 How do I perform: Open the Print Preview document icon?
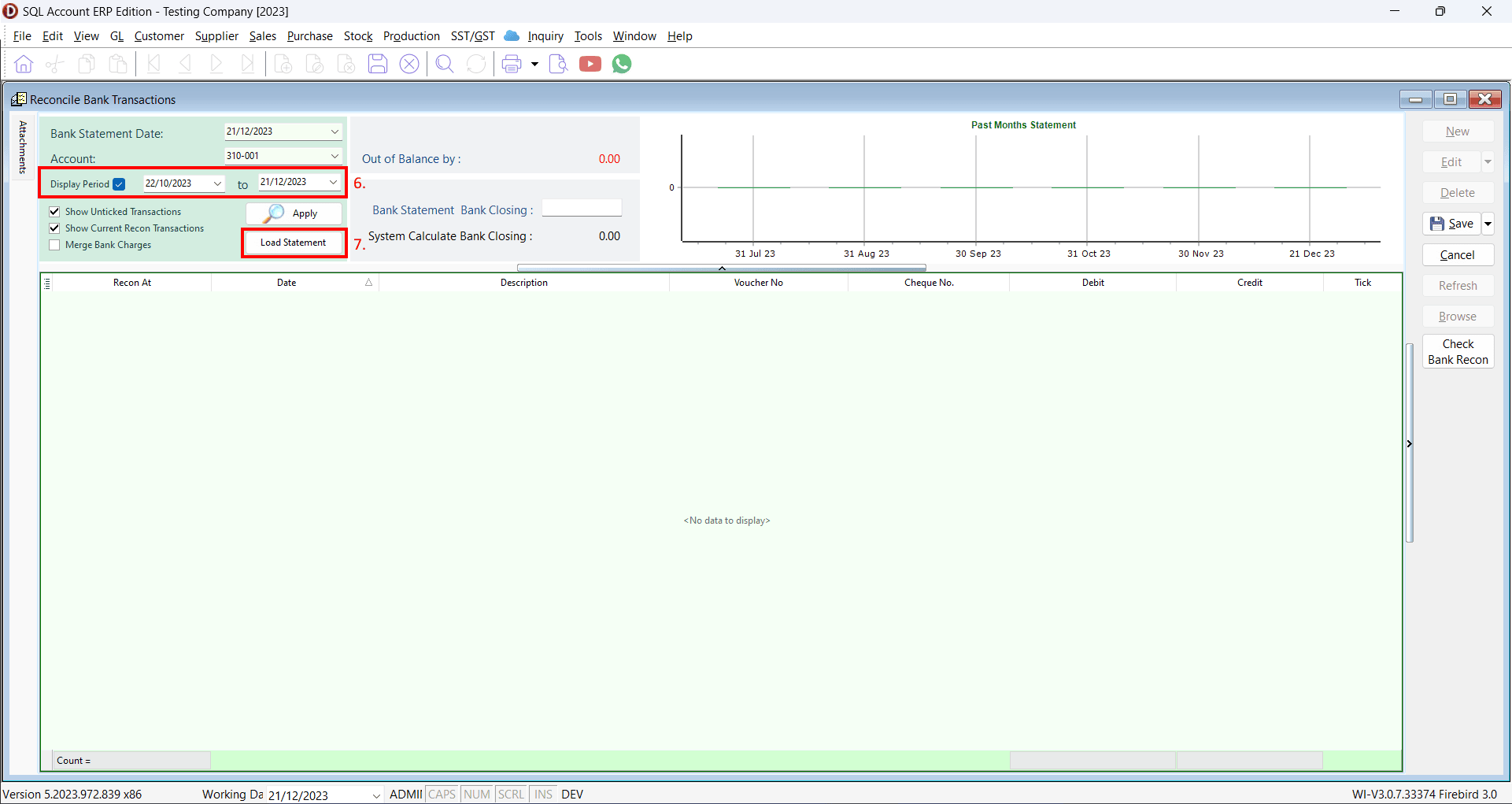558,64
